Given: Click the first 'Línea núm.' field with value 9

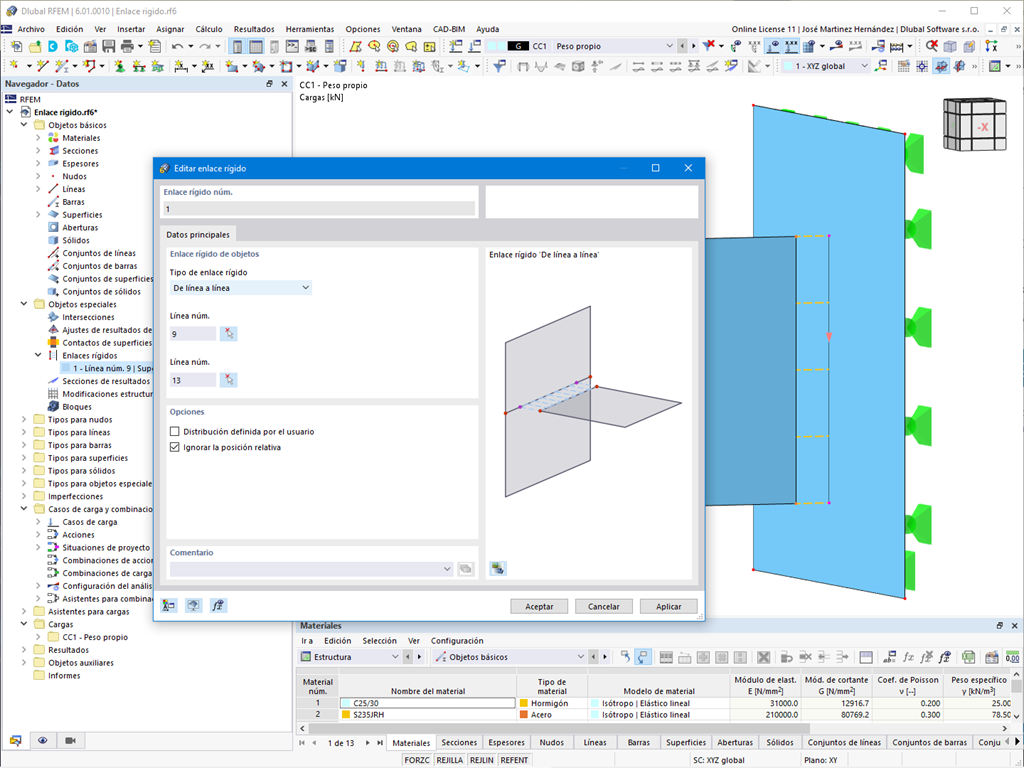Looking at the screenshot, I should click(193, 334).
